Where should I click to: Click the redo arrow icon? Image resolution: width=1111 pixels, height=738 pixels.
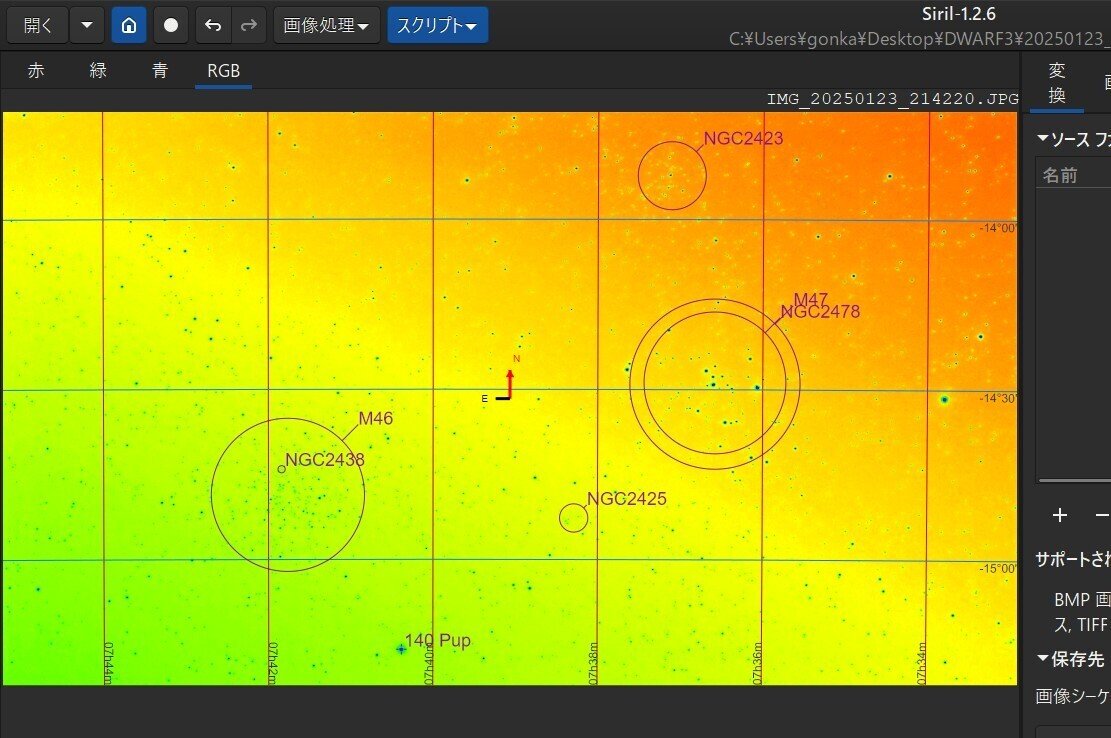[x=249, y=25]
